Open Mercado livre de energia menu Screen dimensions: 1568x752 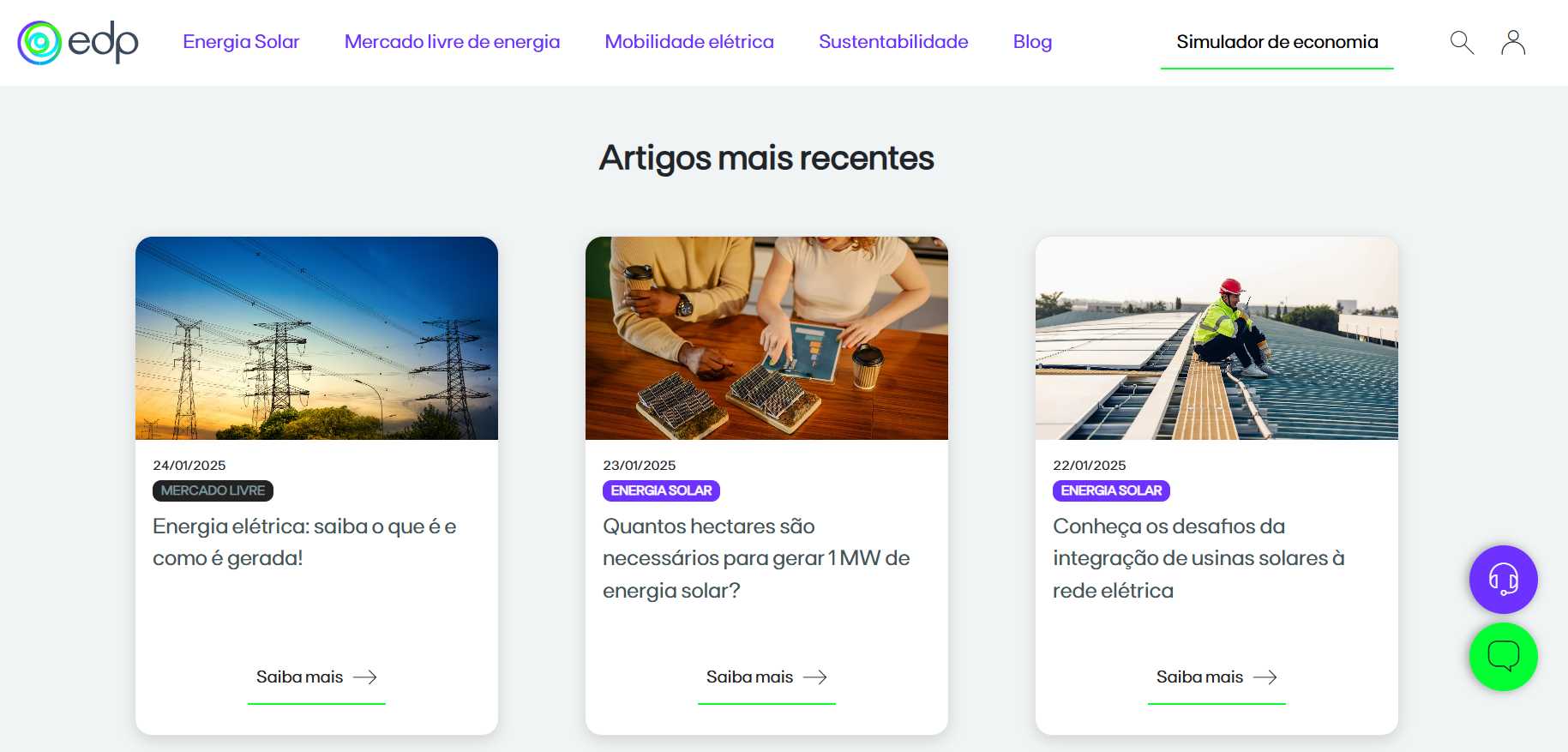click(452, 42)
